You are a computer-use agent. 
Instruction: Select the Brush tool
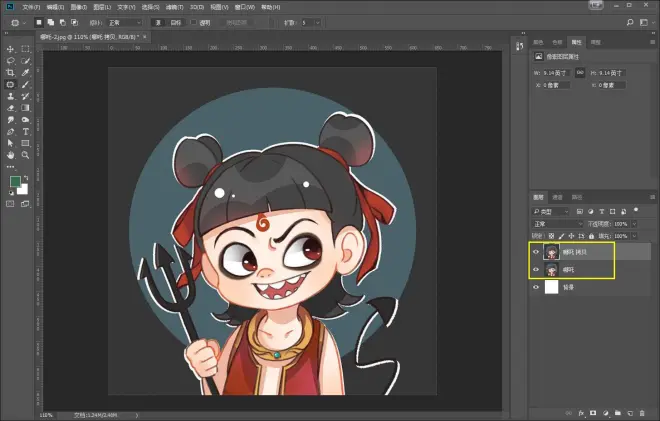click(25, 85)
